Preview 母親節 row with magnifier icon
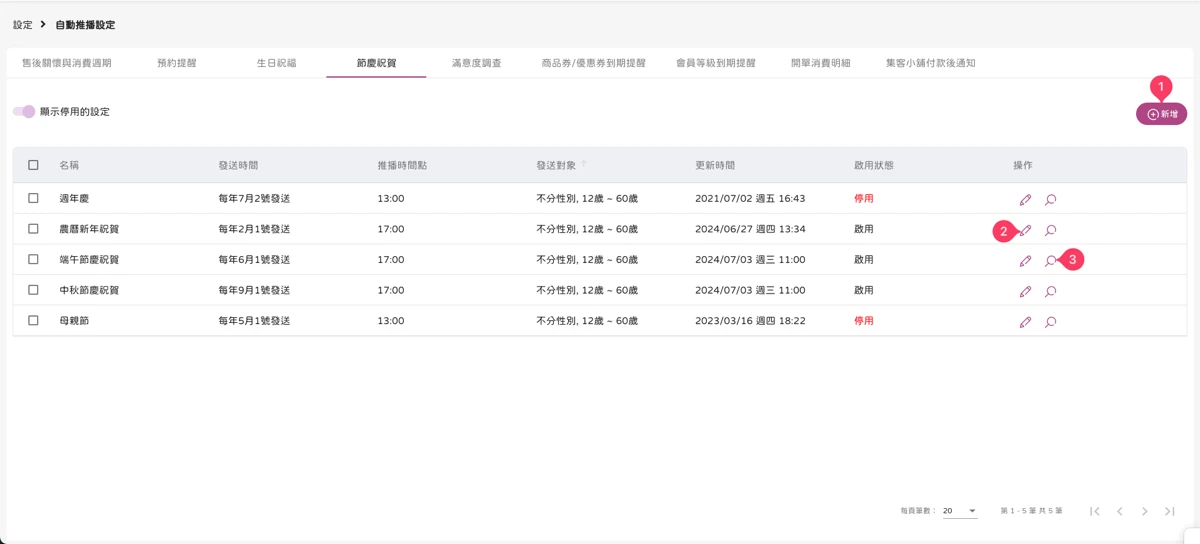The height and width of the screenshot is (544, 1200). click(1051, 322)
